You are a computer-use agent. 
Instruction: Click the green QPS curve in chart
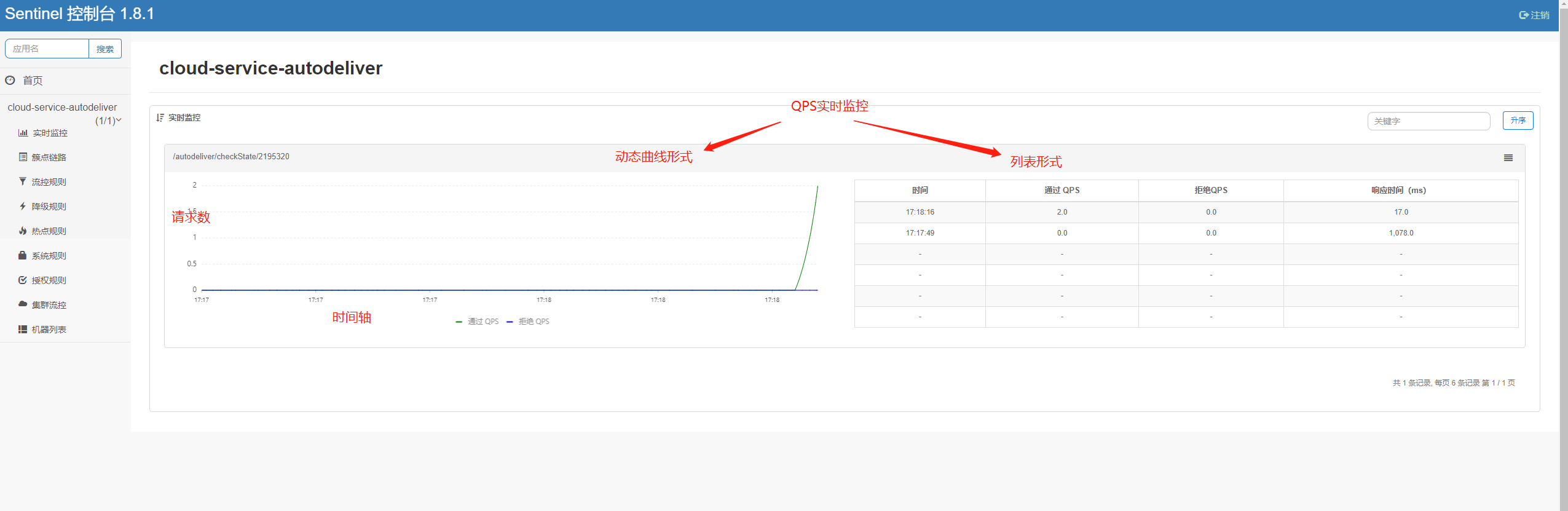pos(810,237)
